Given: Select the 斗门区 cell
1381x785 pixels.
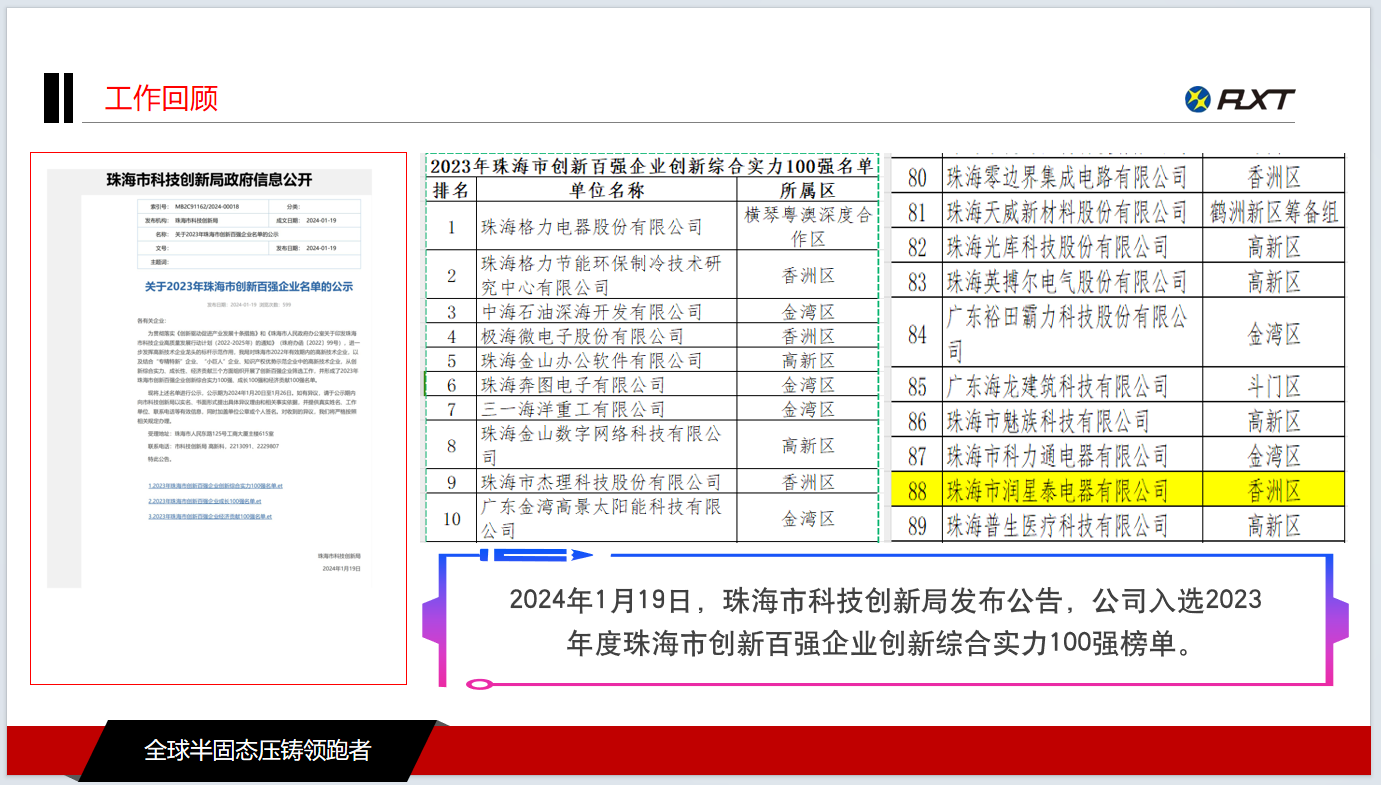Looking at the screenshot, I should (x=1273, y=385).
